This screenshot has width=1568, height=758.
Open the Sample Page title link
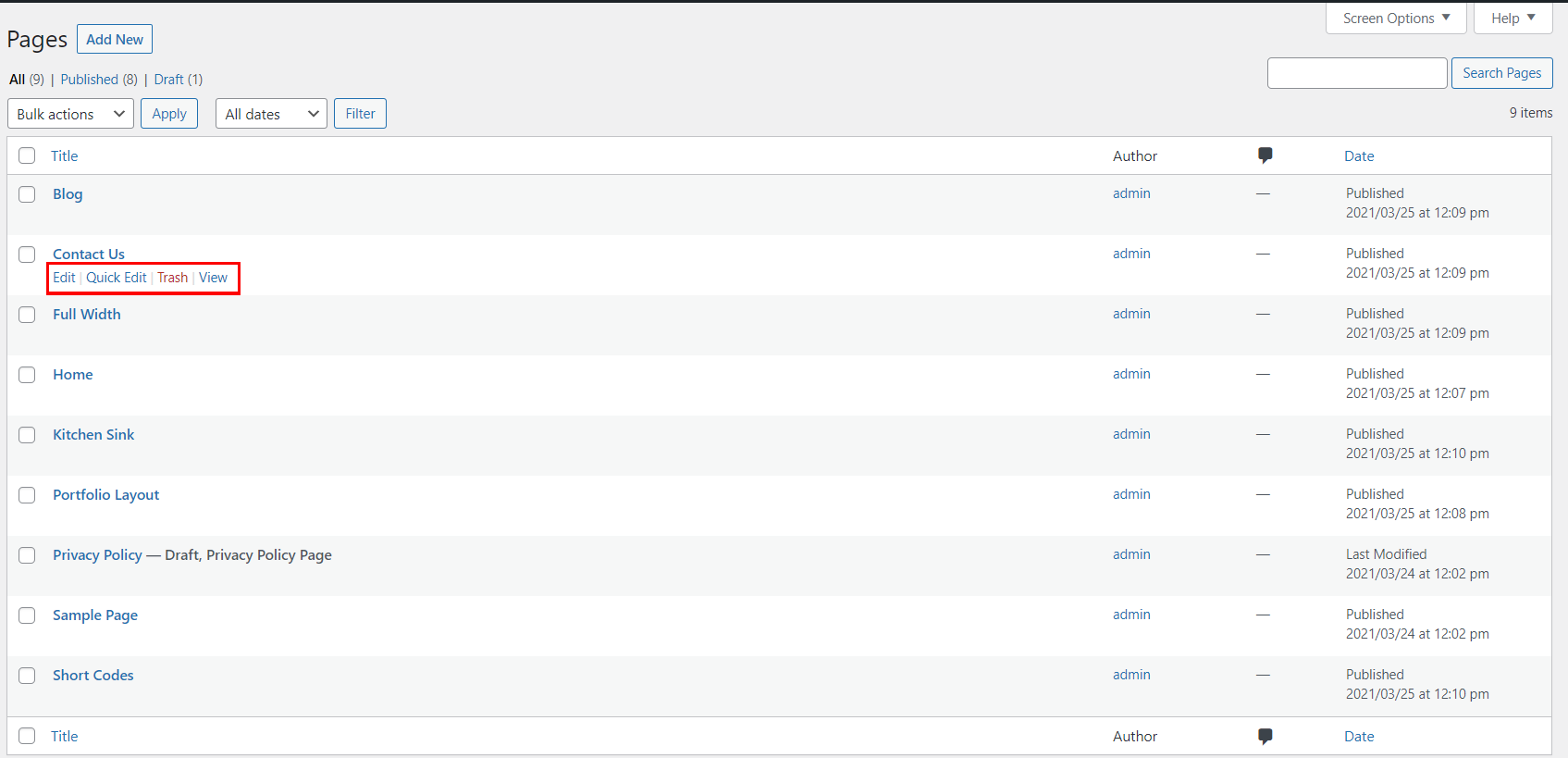coord(95,615)
